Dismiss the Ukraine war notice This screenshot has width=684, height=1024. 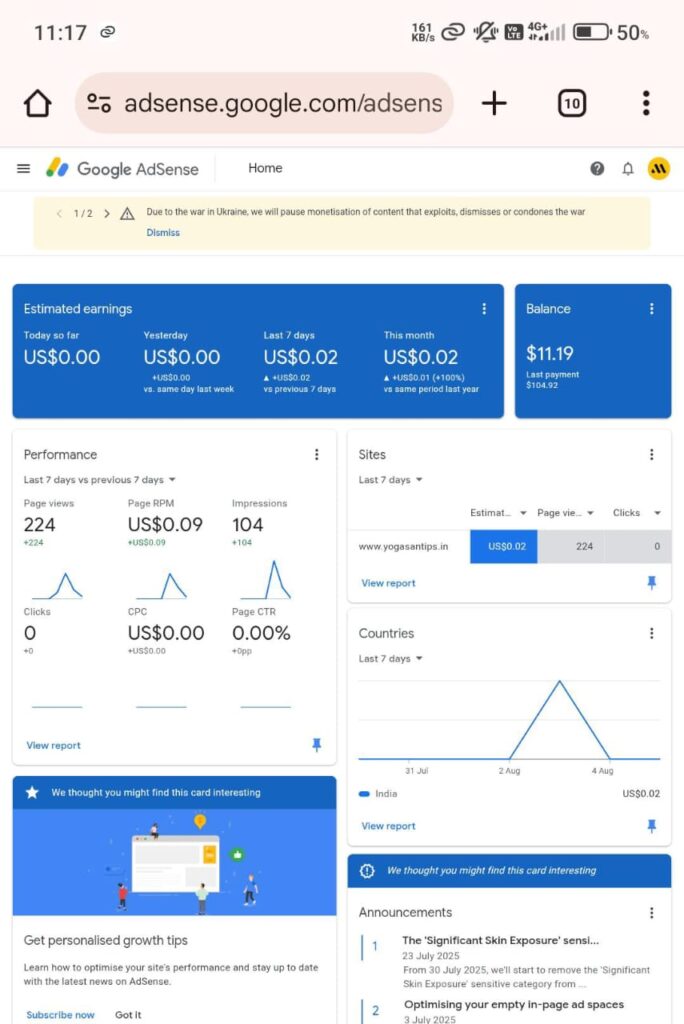(x=163, y=232)
